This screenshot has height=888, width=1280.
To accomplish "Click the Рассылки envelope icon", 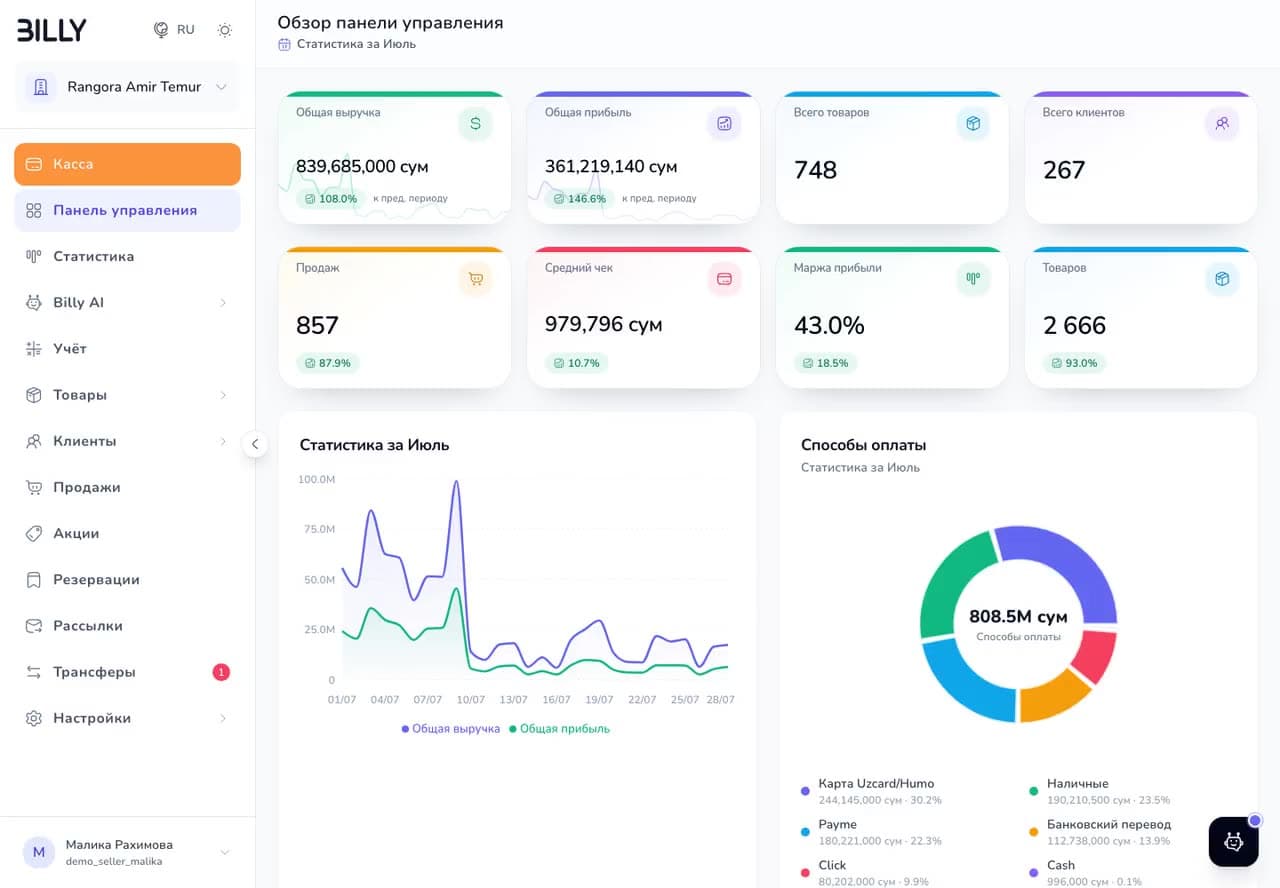I will click(34, 626).
